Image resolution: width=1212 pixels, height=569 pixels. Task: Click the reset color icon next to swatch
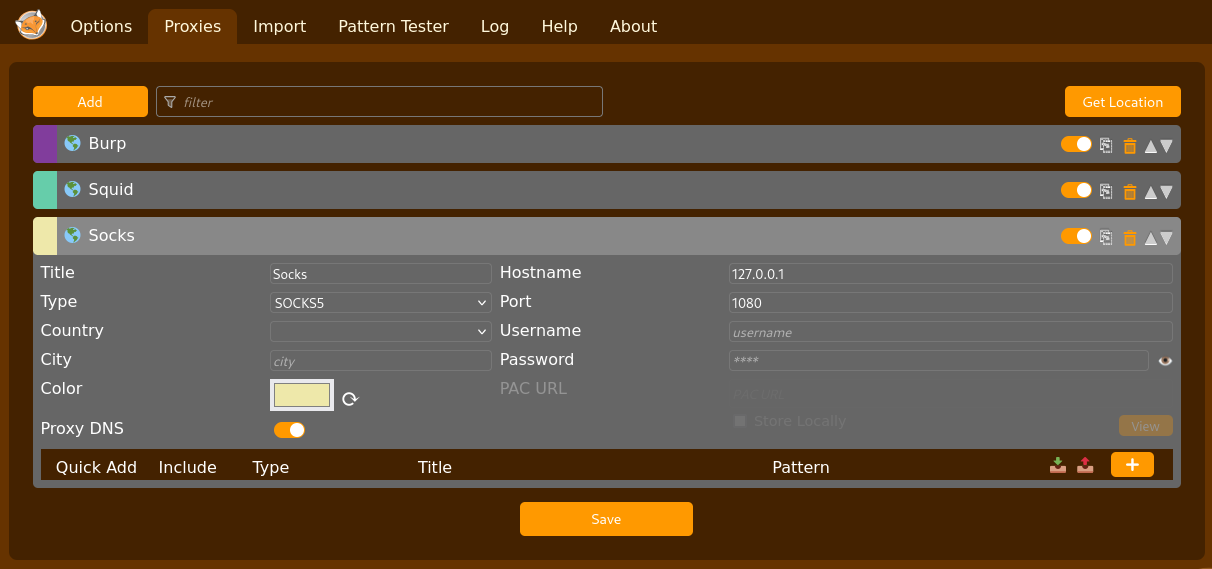click(350, 399)
